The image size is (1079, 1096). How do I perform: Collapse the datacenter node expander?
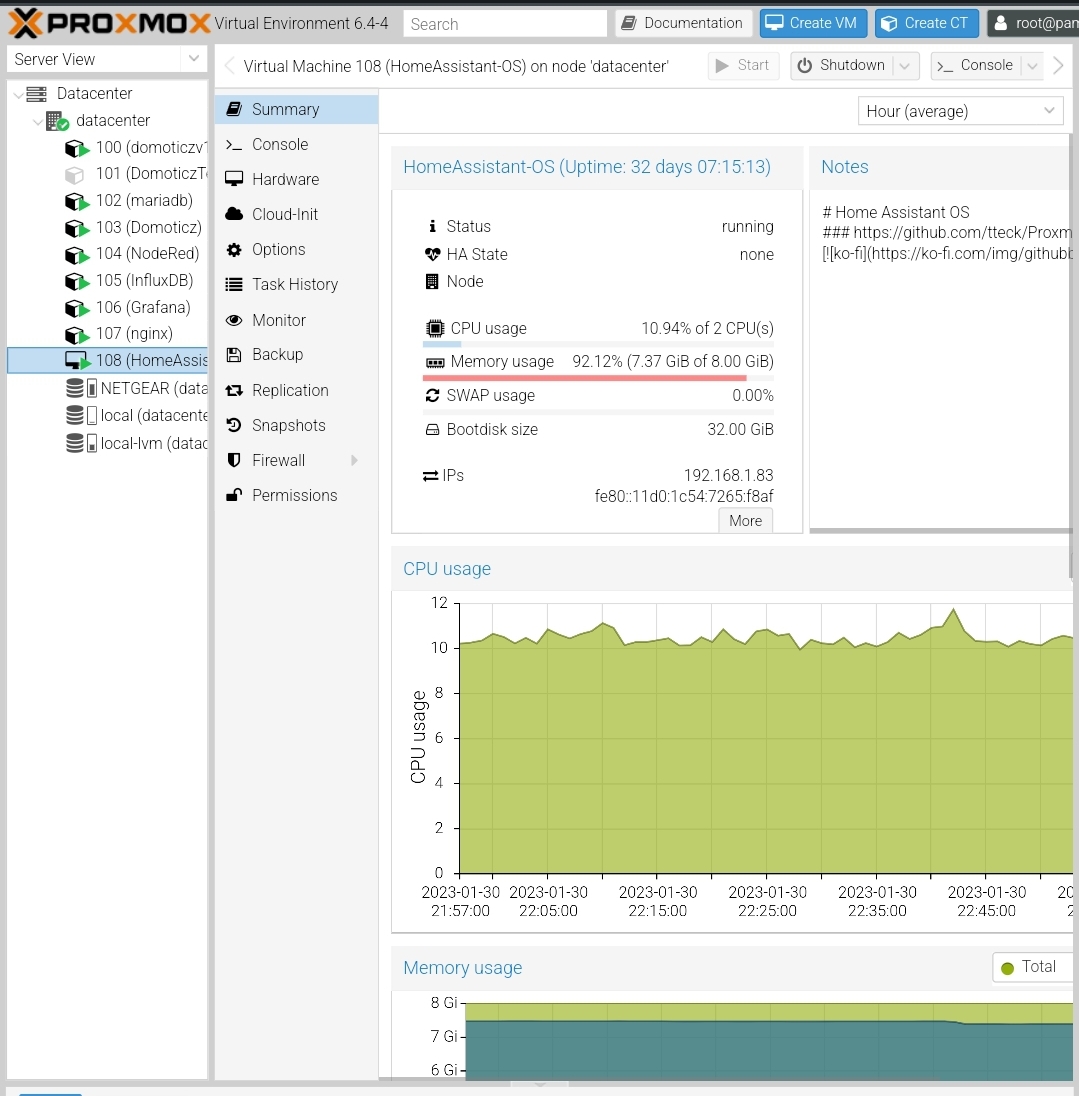[x=38, y=121]
